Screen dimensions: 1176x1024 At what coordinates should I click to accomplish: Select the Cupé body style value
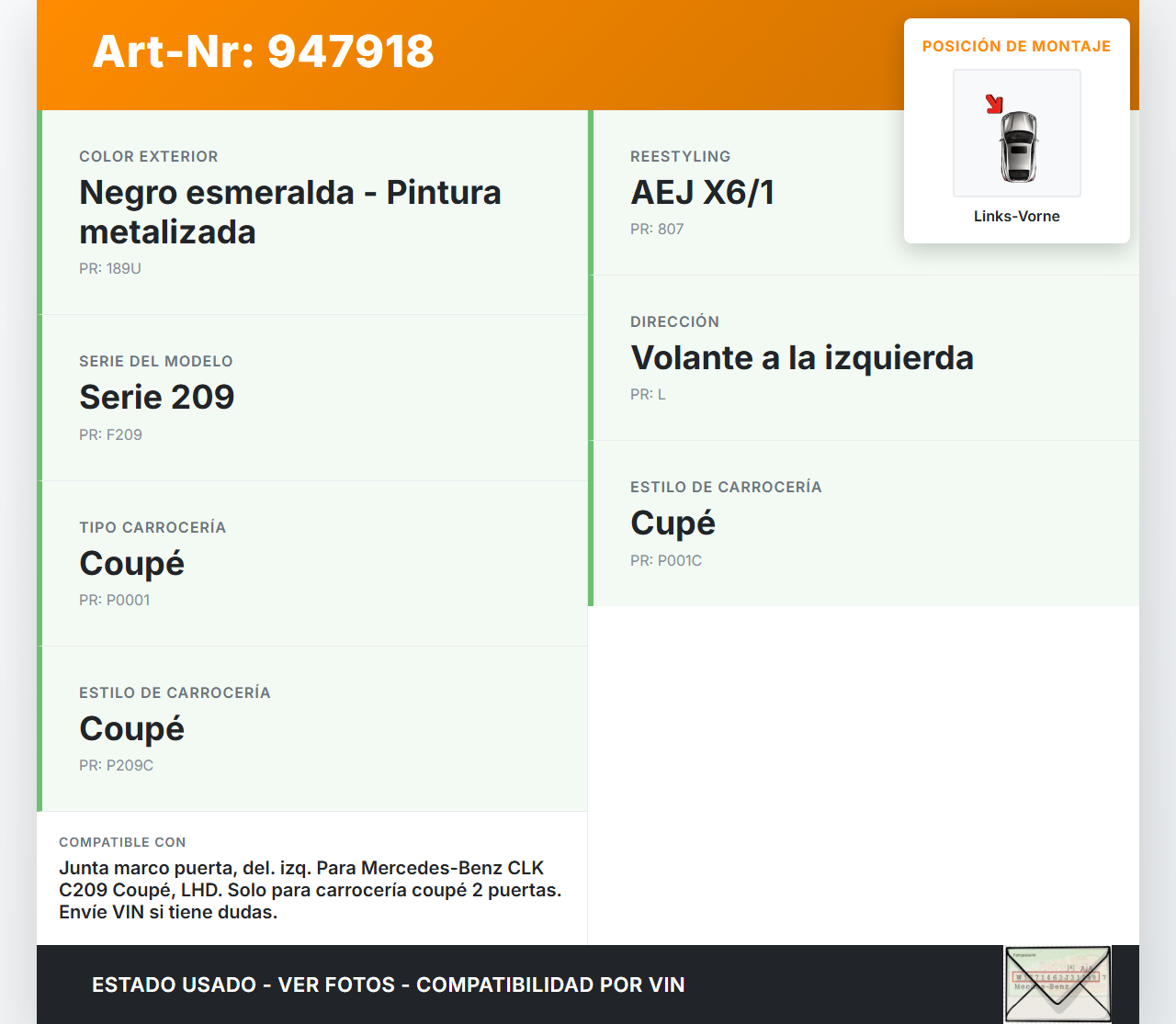[673, 523]
